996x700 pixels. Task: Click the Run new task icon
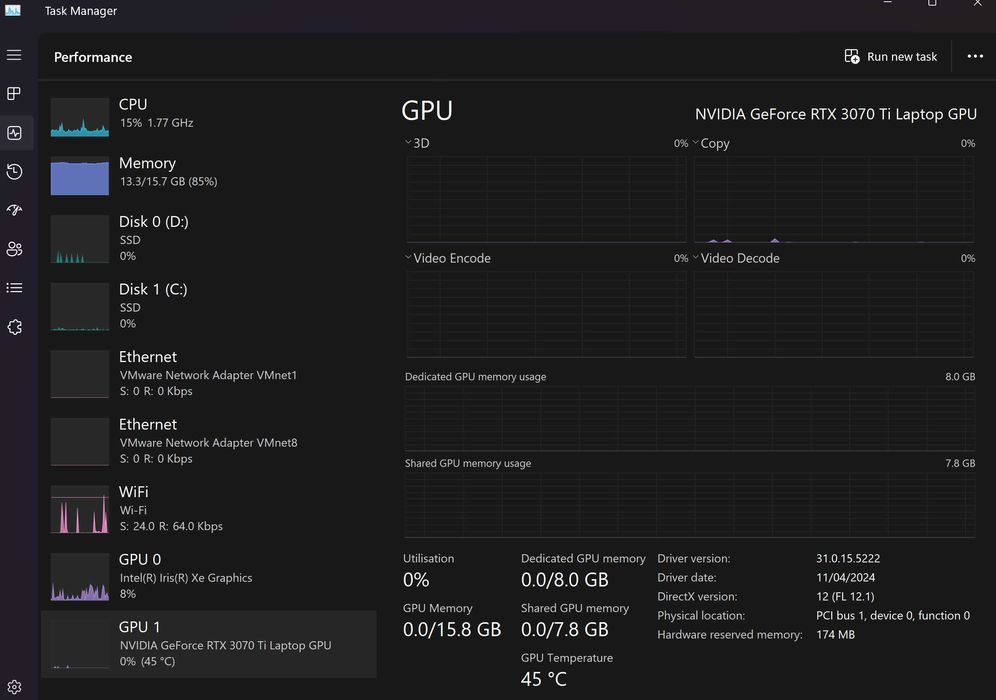tap(852, 57)
